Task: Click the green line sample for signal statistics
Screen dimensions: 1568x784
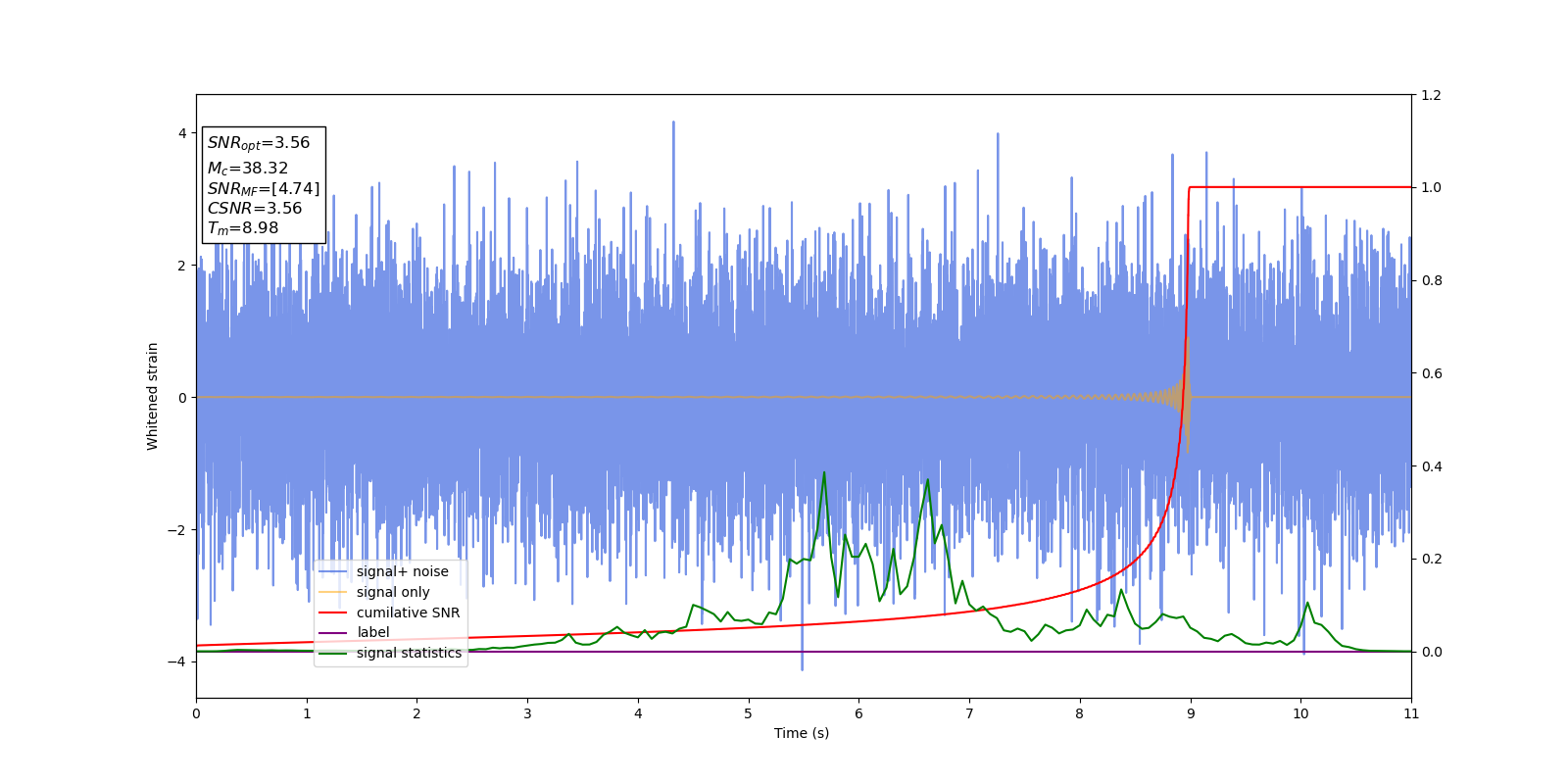Action: (x=333, y=653)
